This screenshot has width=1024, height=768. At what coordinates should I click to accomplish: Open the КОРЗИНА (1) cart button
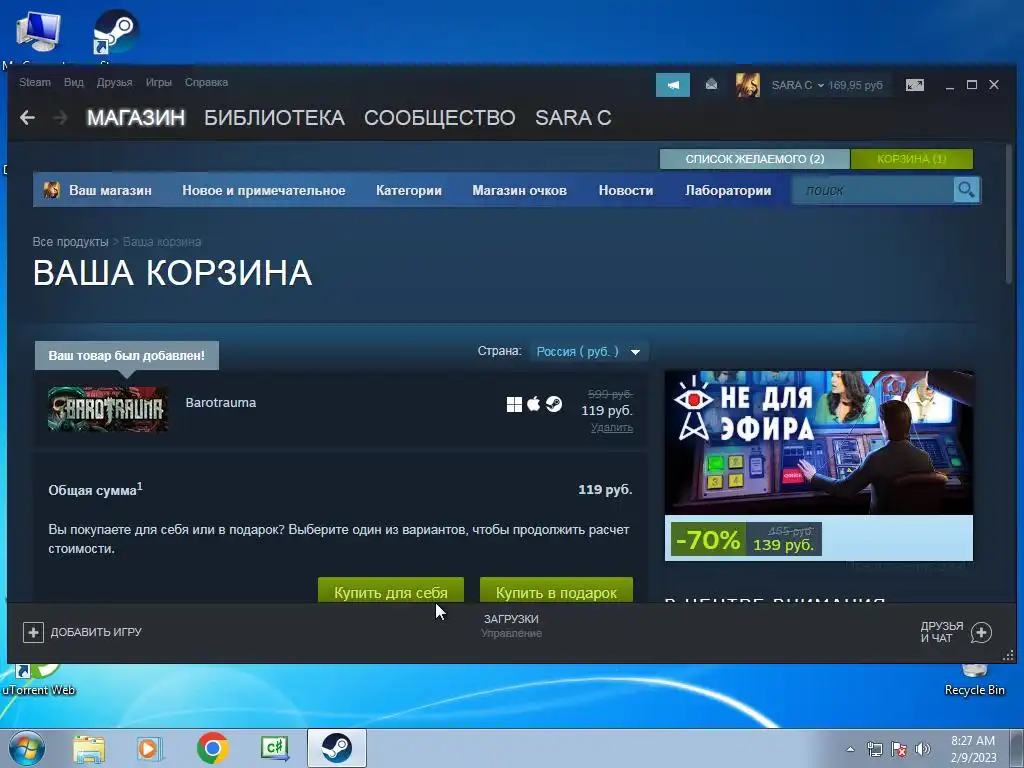(912, 159)
